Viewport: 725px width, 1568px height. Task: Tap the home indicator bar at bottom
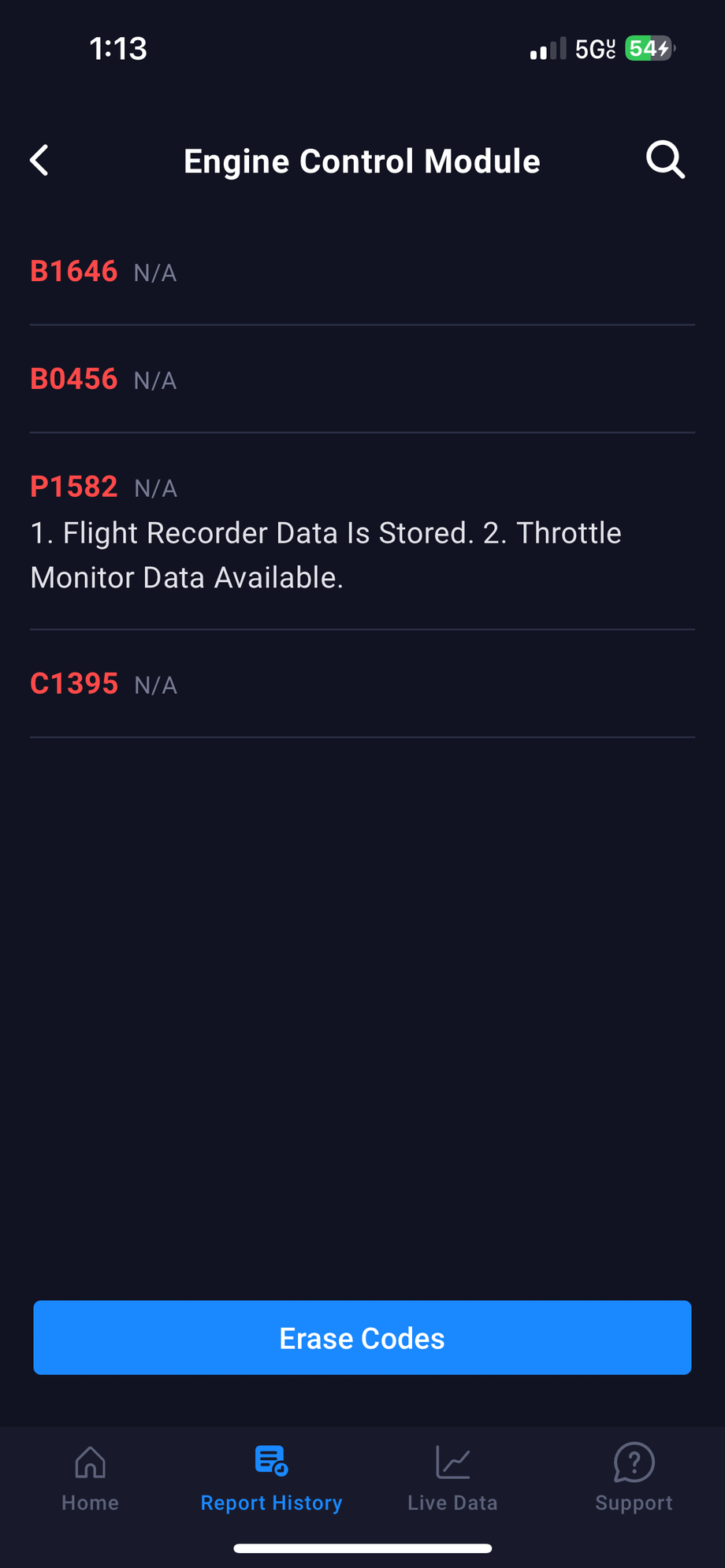(x=362, y=1548)
